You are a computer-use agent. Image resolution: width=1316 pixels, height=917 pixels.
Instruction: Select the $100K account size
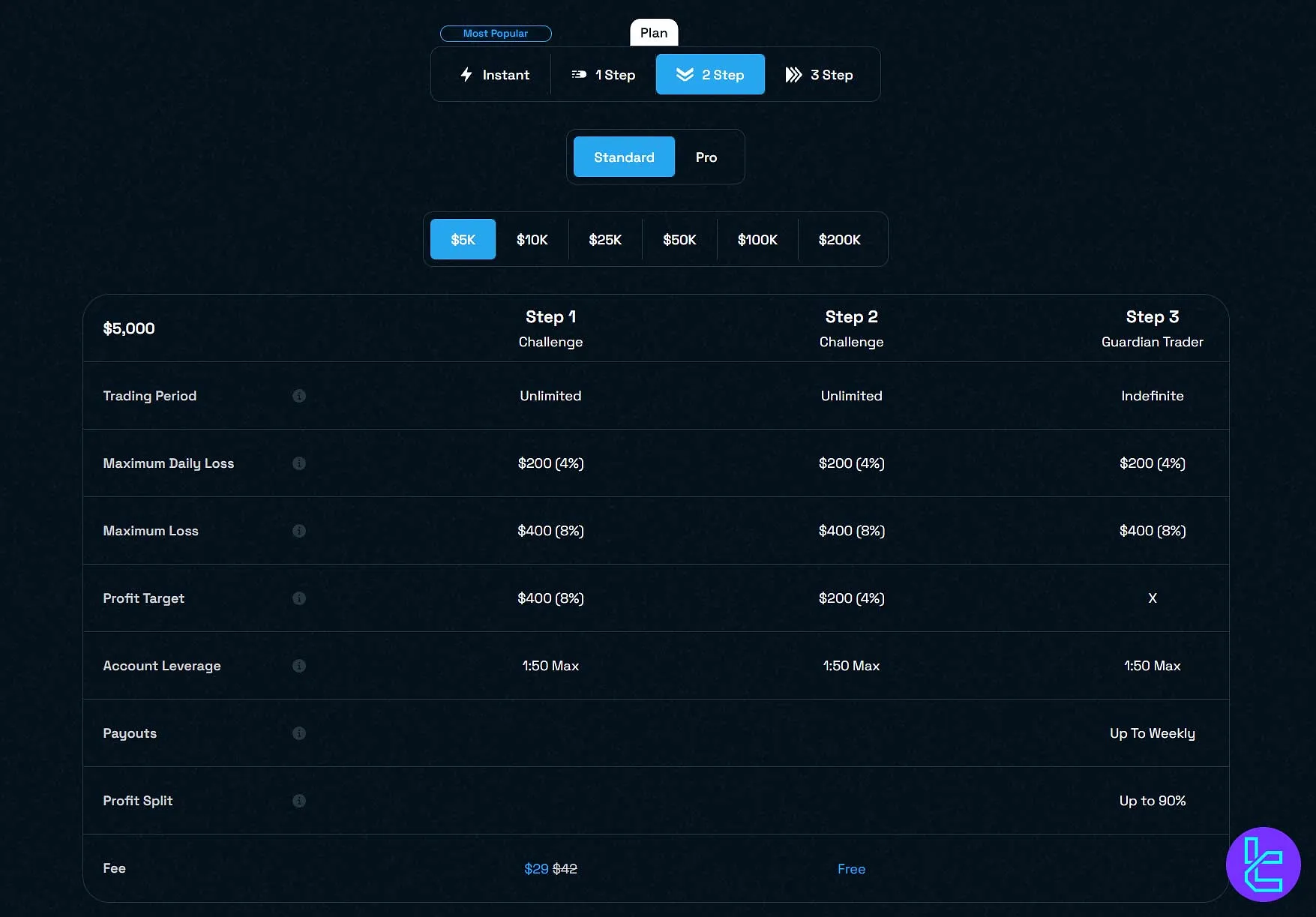757,240
